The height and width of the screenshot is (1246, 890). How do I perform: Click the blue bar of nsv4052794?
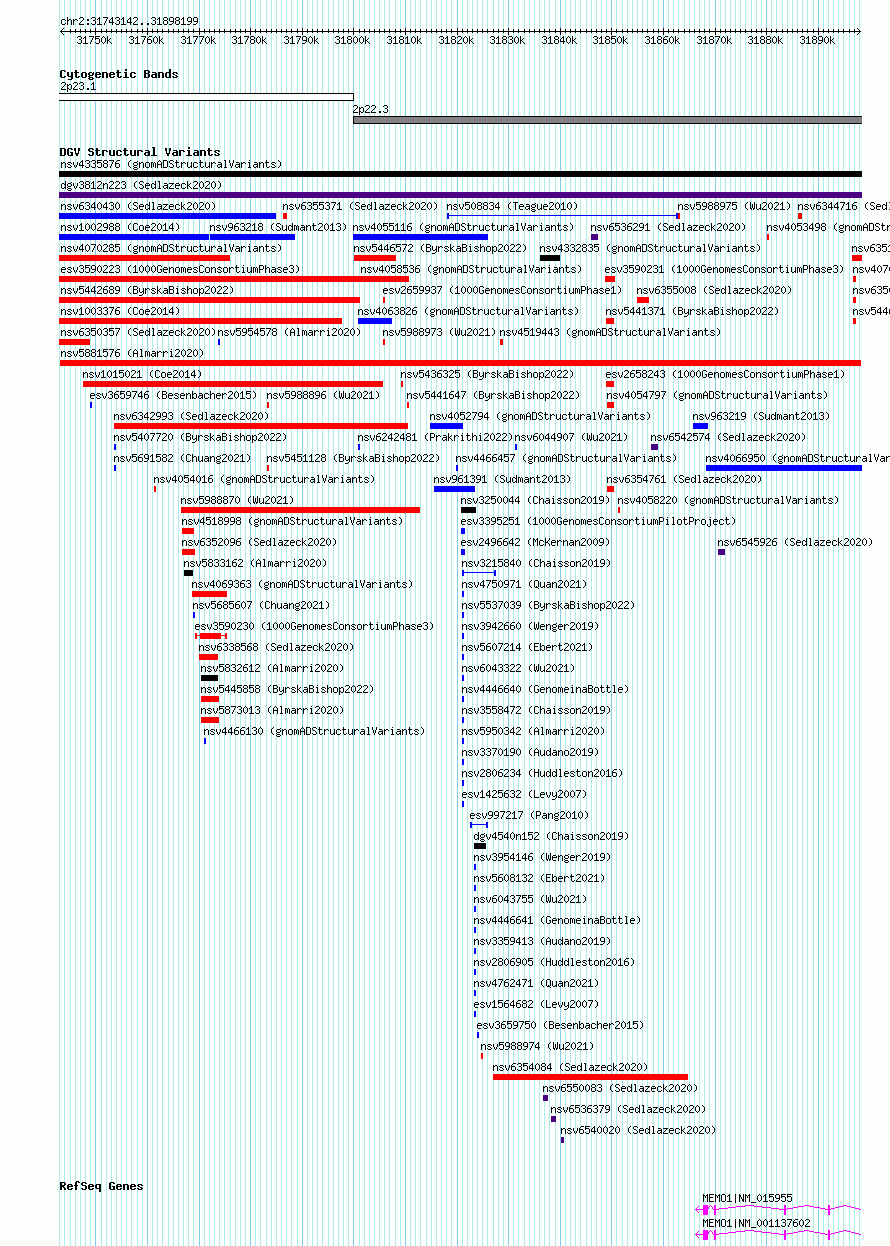[446, 426]
